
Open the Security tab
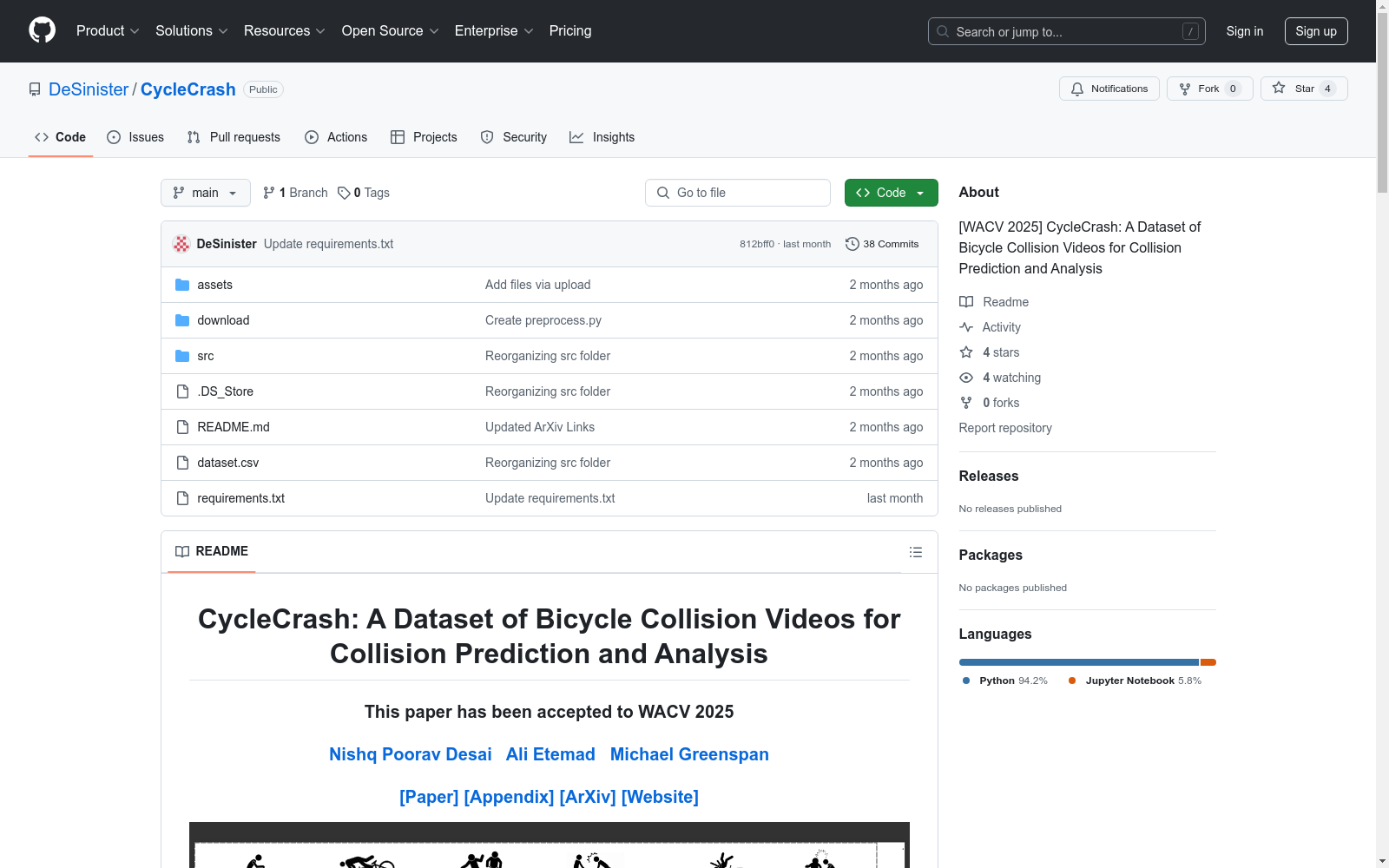pos(514,137)
